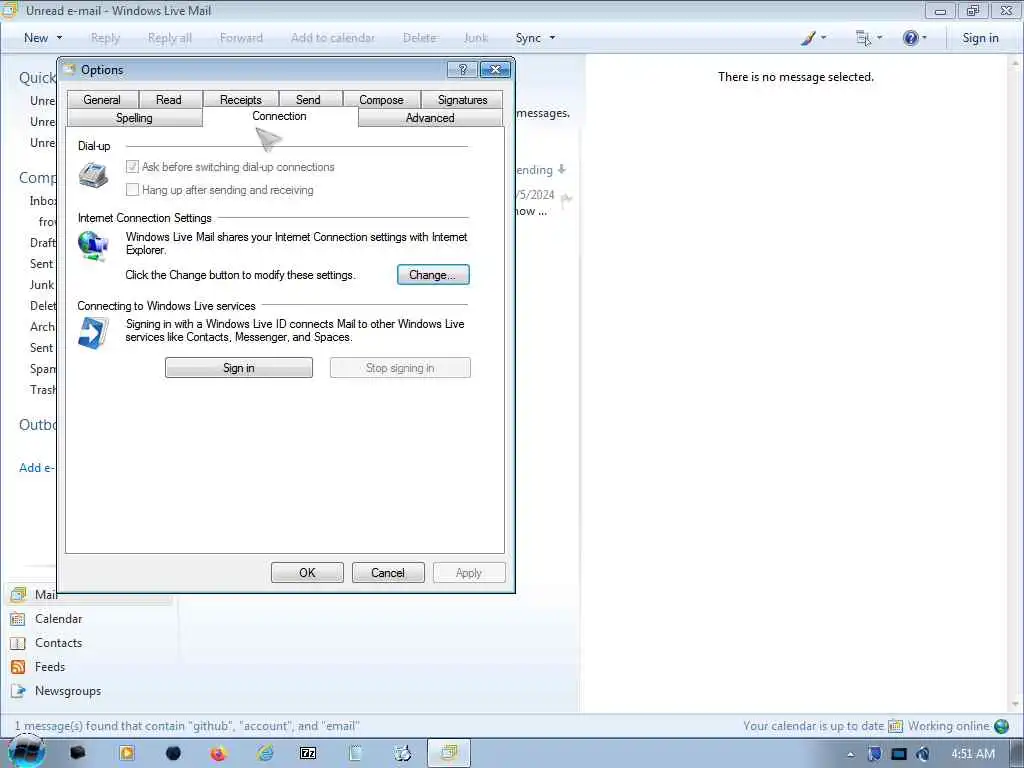Open Newsgroups from the sidebar
This screenshot has width=1024, height=768.
tap(68, 691)
